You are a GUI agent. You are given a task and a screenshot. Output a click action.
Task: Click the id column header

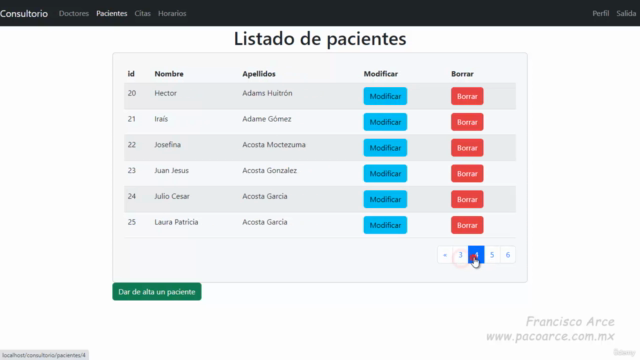131,74
